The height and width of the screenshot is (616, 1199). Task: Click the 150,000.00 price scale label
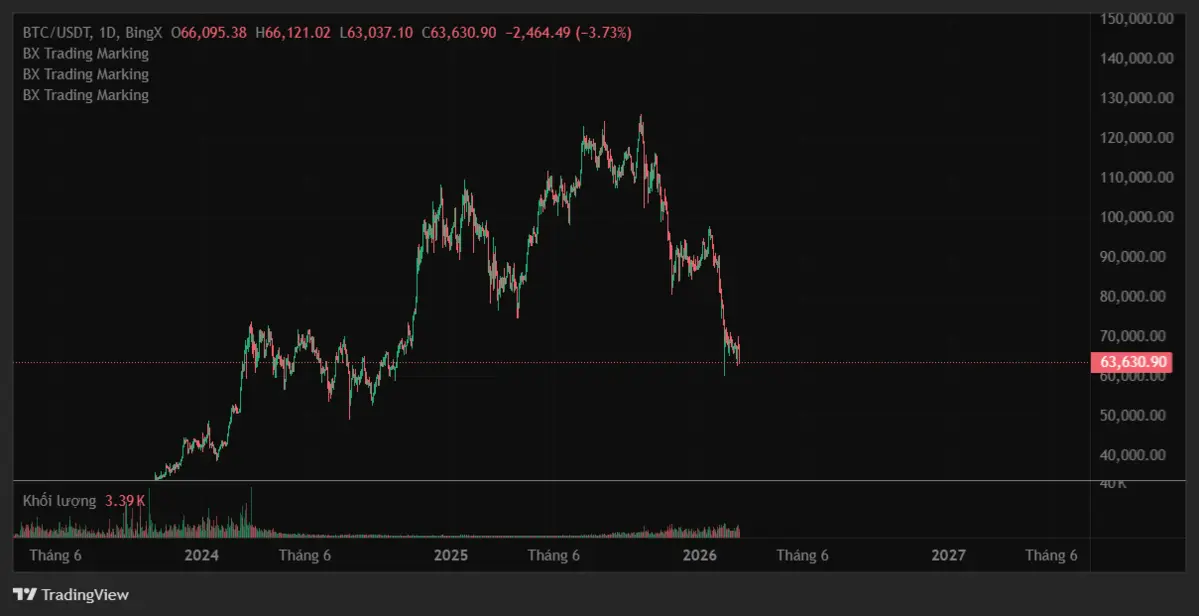(1135, 19)
